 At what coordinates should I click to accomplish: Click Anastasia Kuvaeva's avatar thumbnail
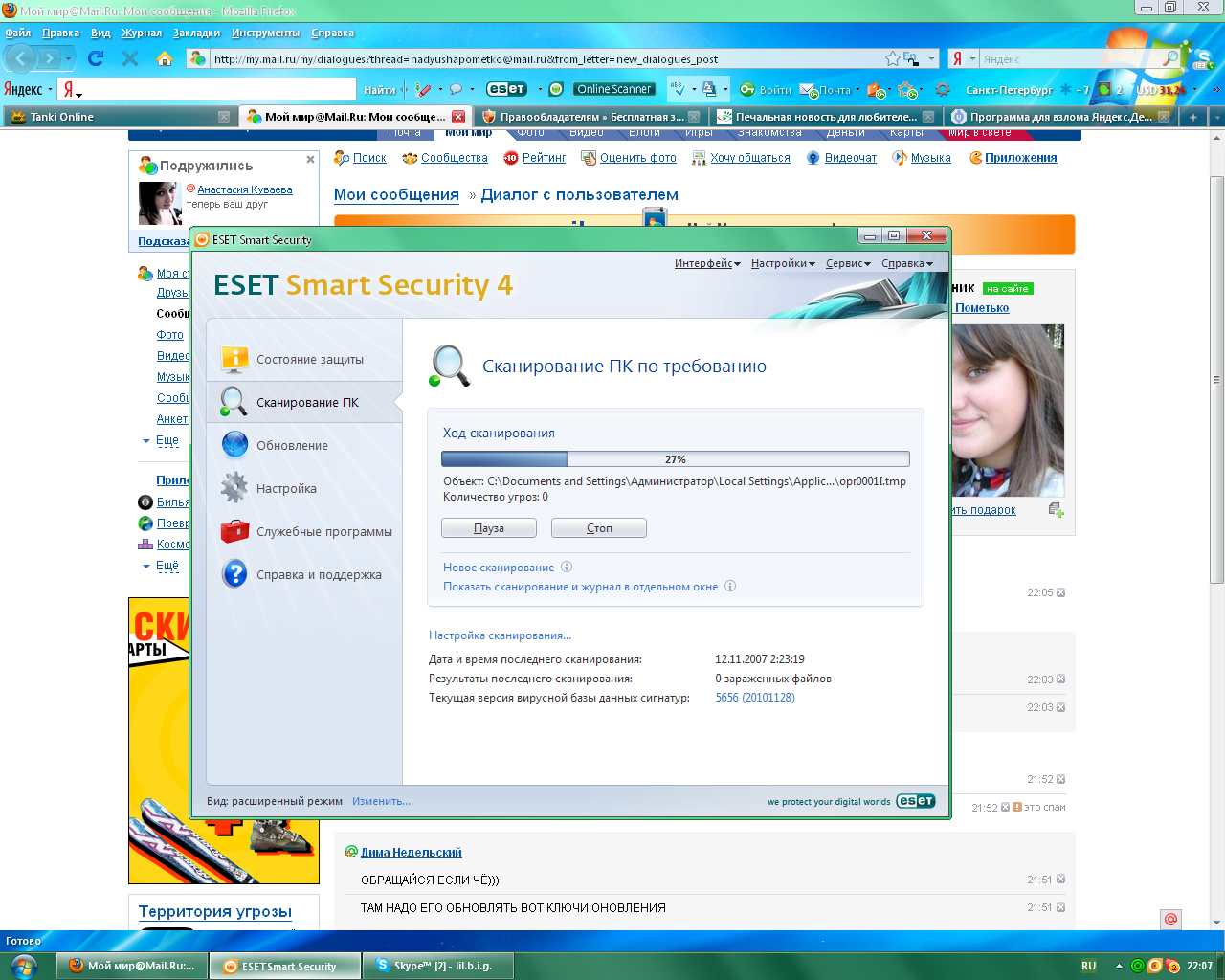coord(160,203)
